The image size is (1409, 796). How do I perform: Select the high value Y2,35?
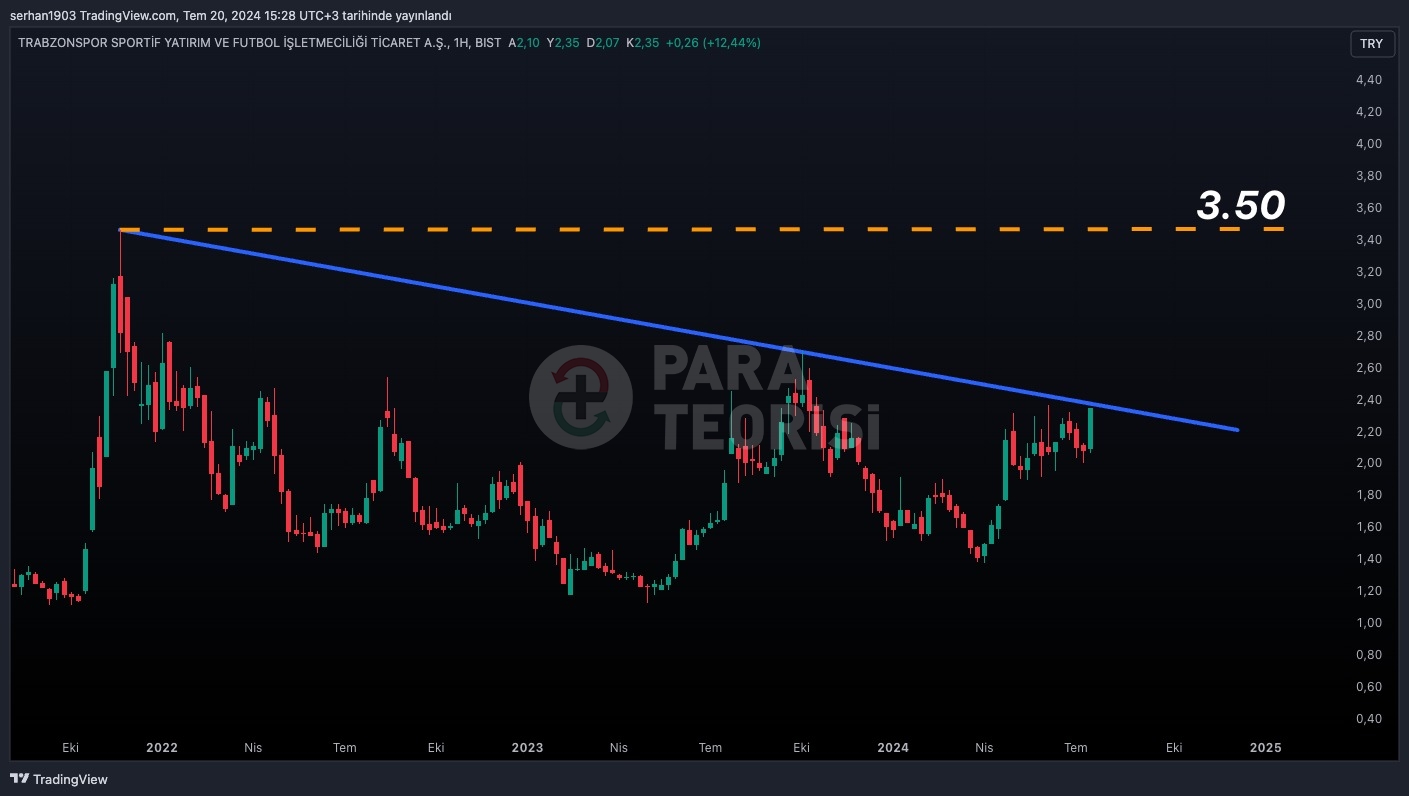(563, 43)
